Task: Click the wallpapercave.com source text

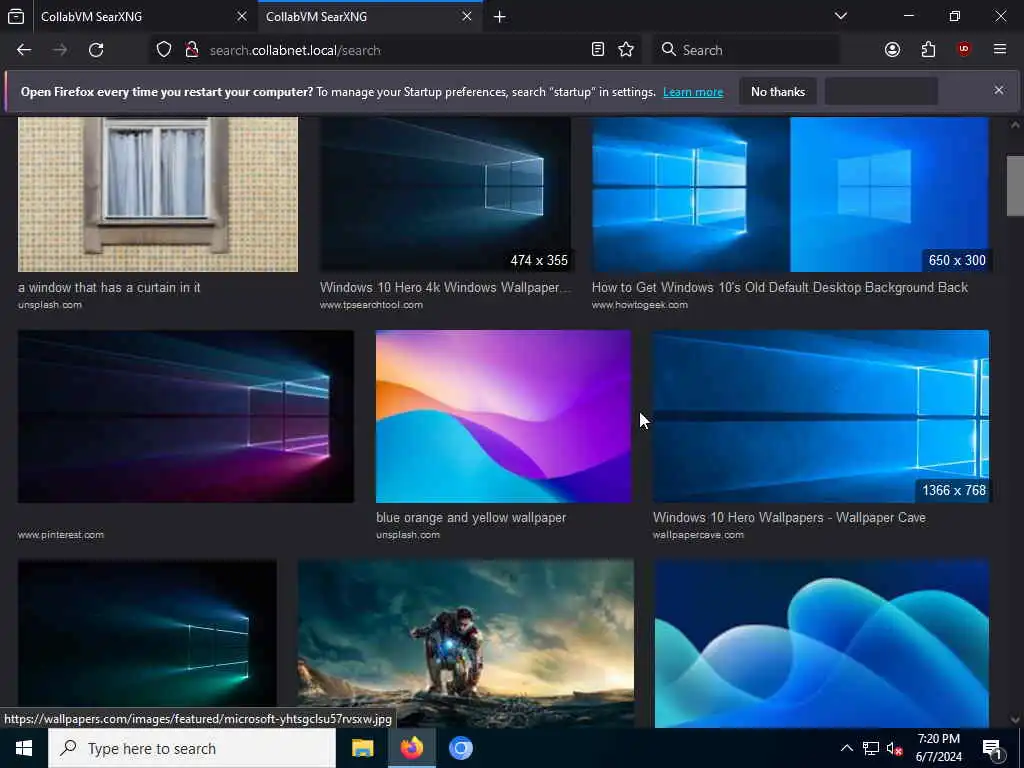Action: 698,535
